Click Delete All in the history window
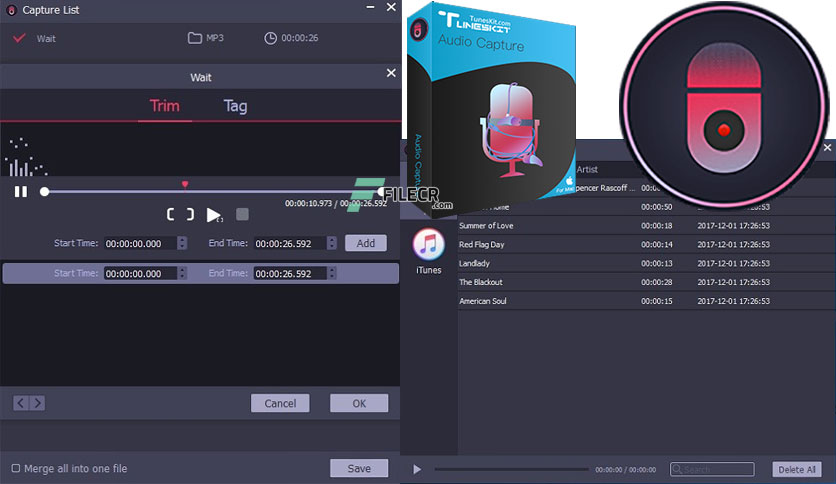The height and width of the screenshot is (484, 836). click(797, 469)
